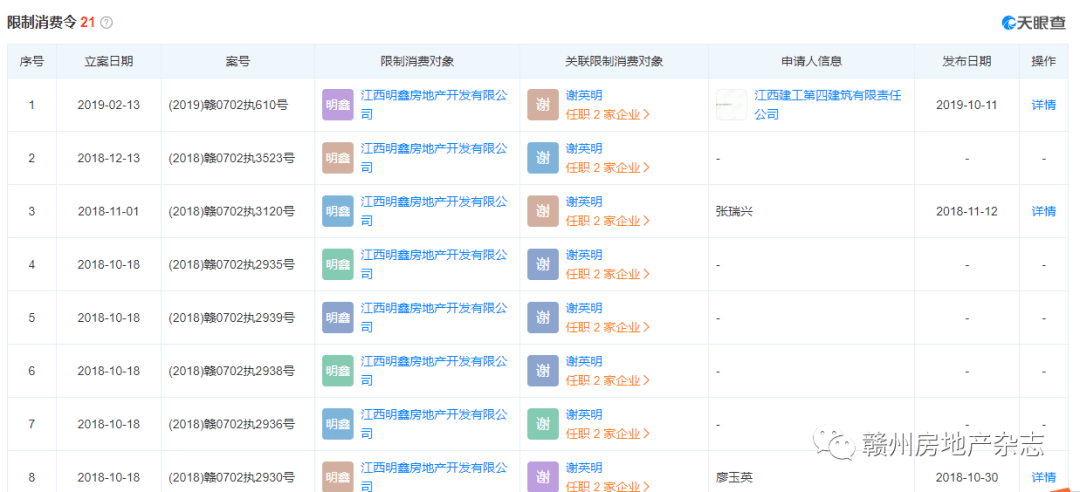The image size is (1080, 492).
Task: Open 详情 for case 执610号
Action: [x=1043, y=105]
